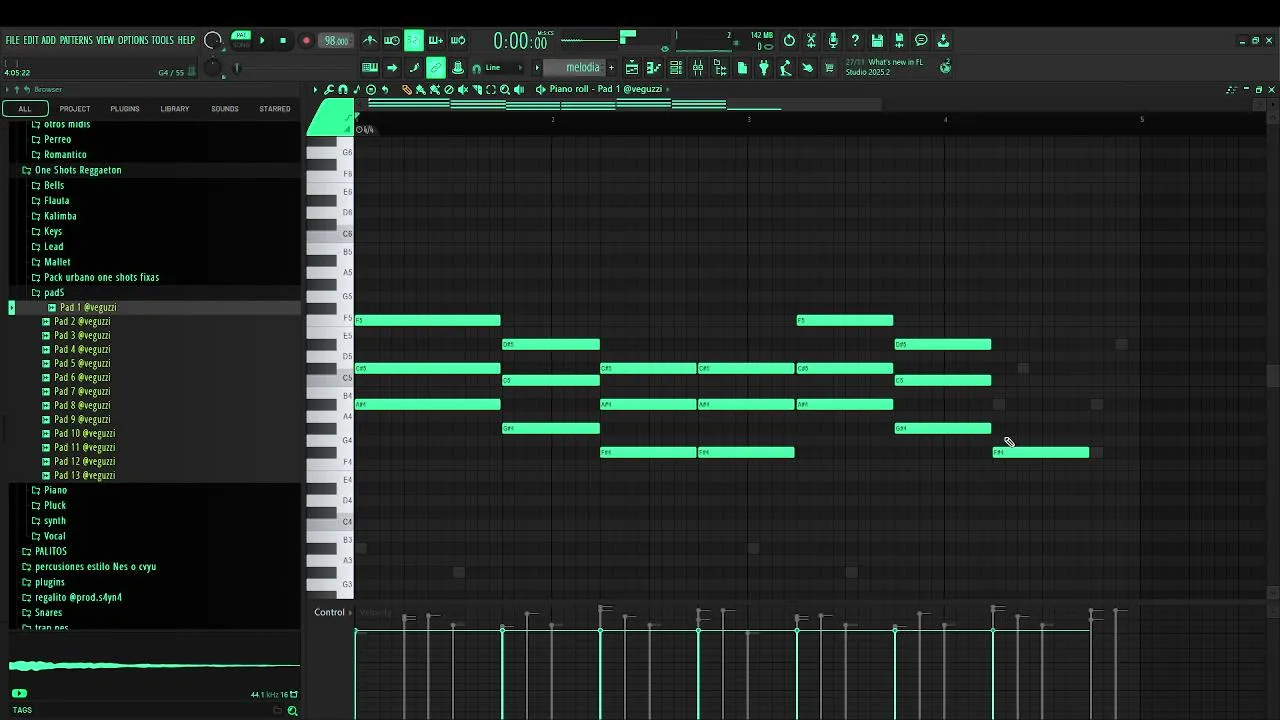Switch to the STARRED browser tab

click(275, 108)
